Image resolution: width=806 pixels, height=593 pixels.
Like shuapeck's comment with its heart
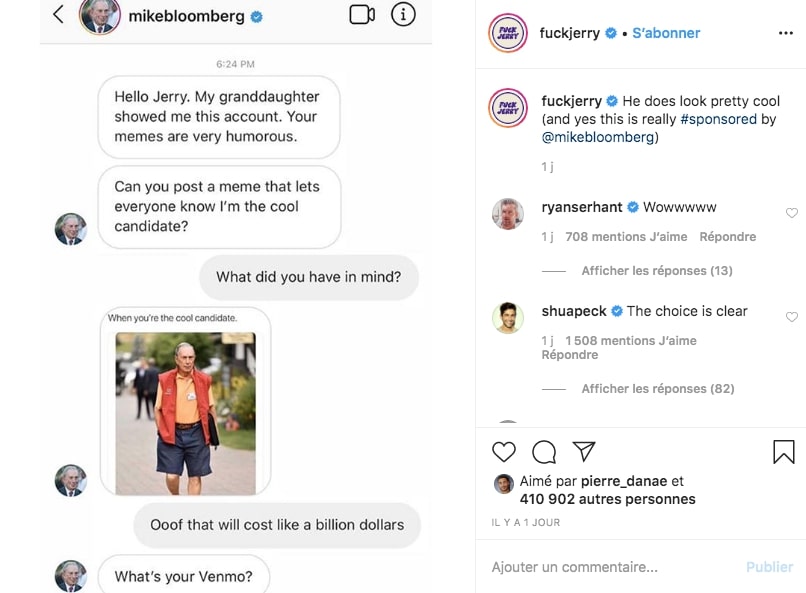click(x=792, y=317)
